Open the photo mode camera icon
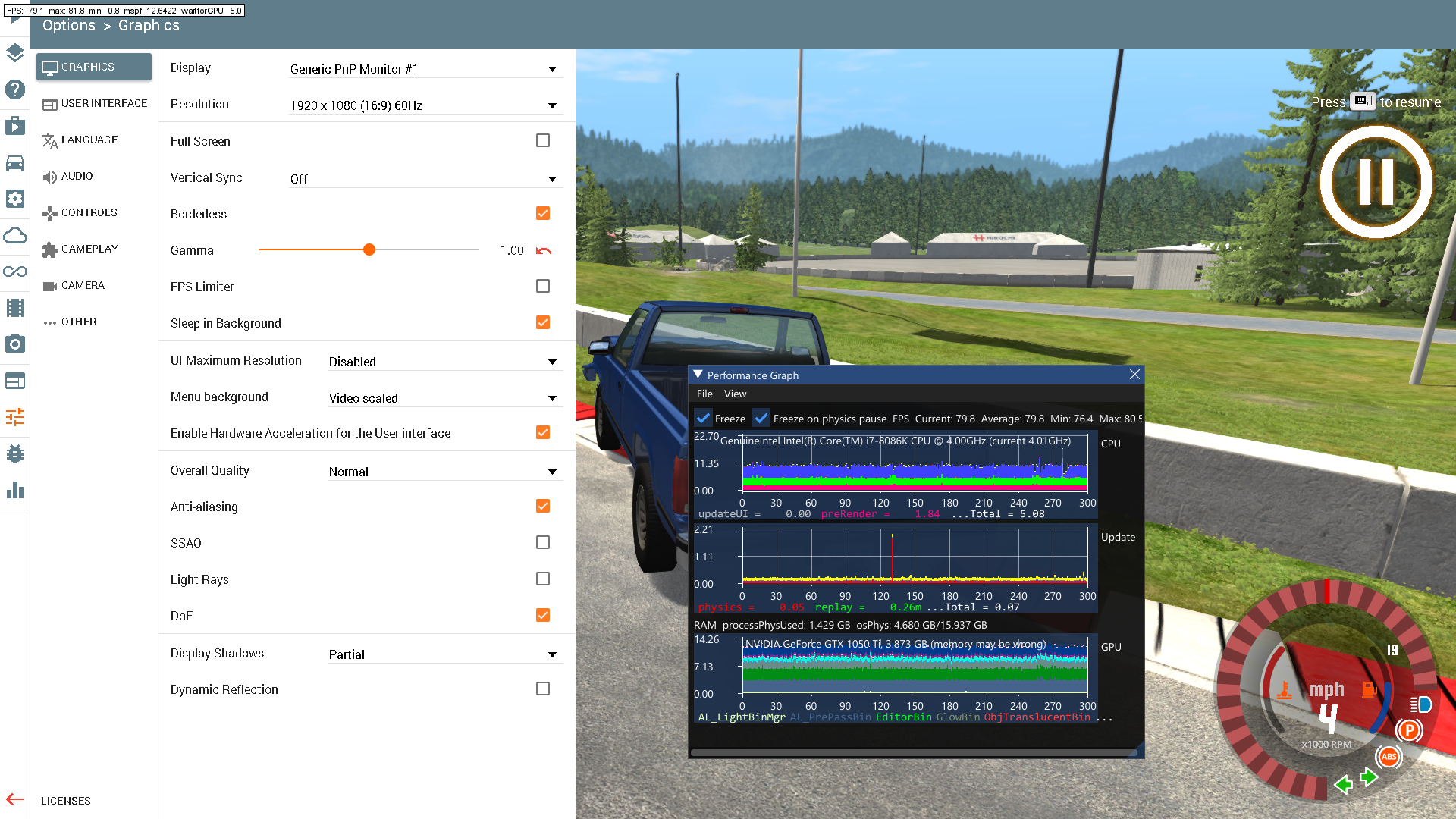This screenshot has height=819, width=1456. click(15, 344)
